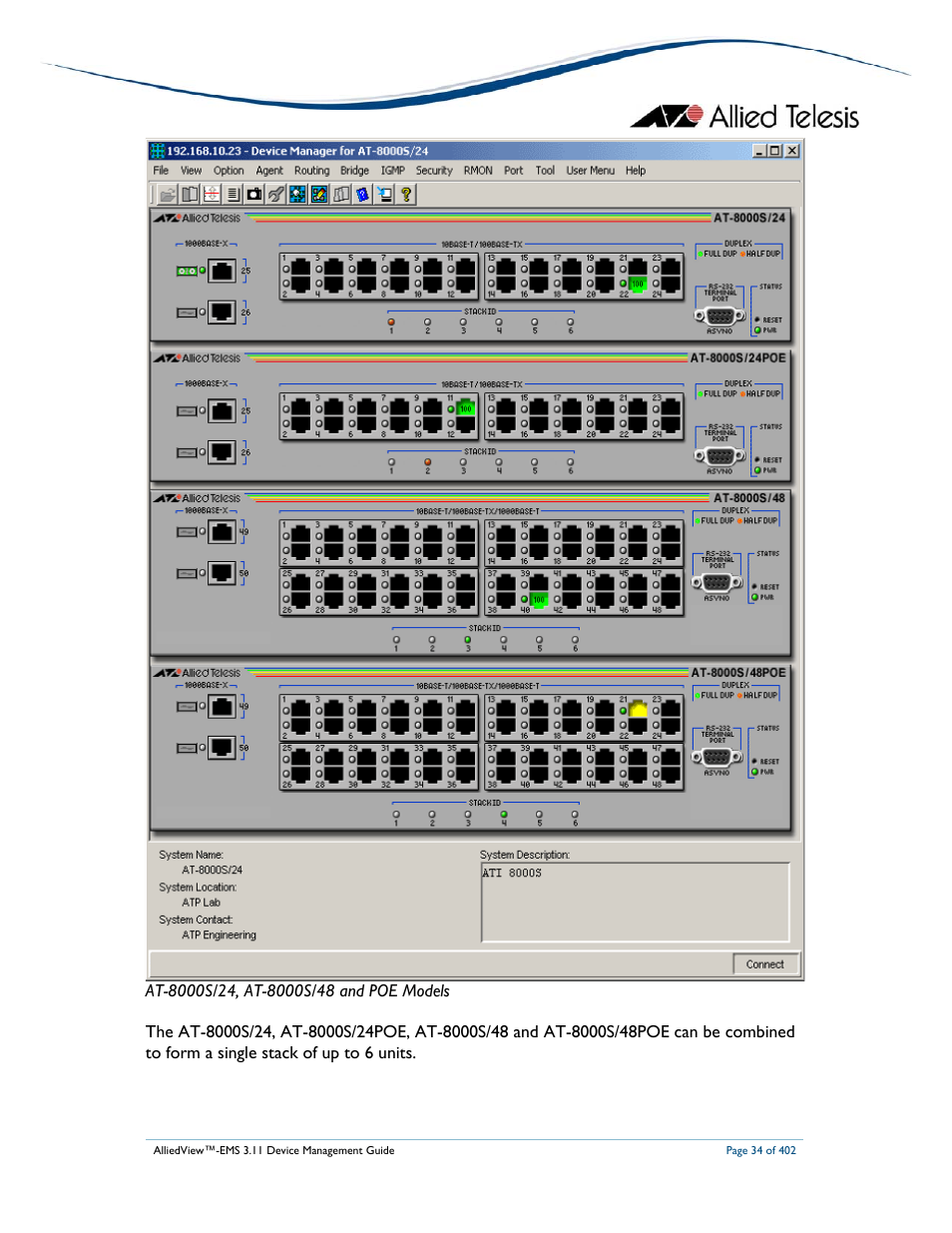The width and height of the screenshot is (952, 1233).
Task: Open the RMON menu
Action: 478,171
